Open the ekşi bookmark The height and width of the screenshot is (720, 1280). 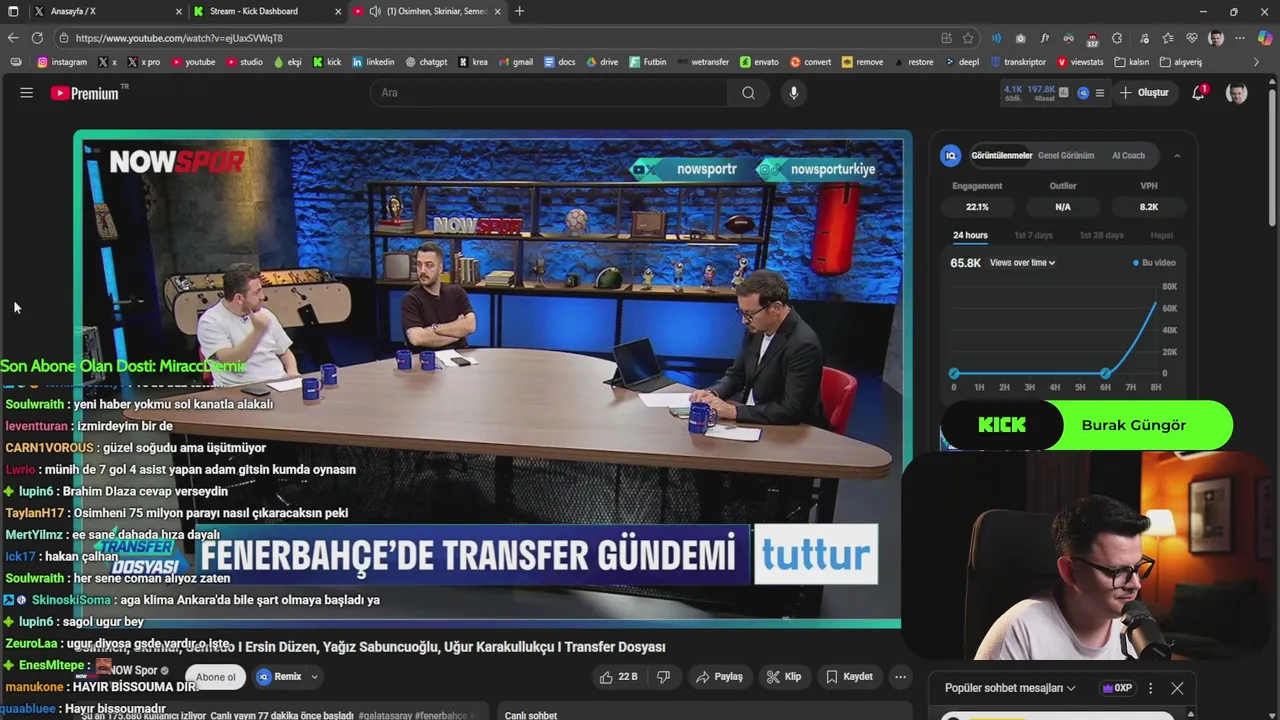coord(287,62)
